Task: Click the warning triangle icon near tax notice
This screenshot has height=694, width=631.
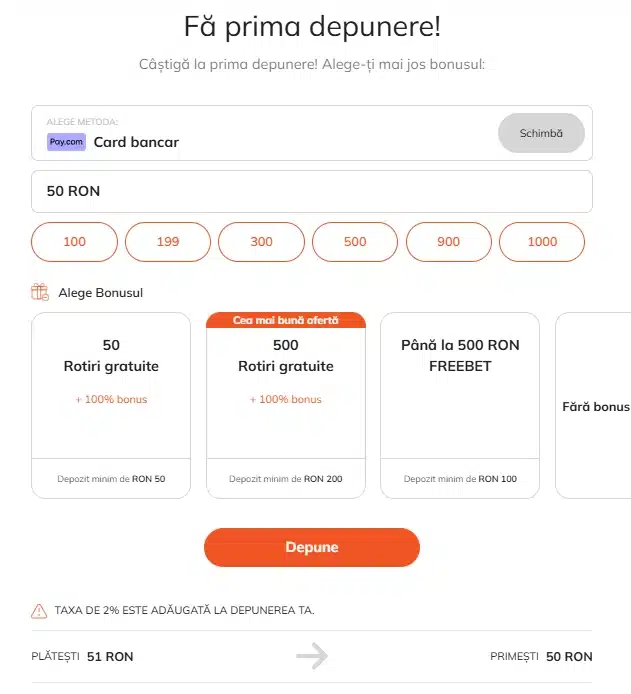Action: pos(39,610)
